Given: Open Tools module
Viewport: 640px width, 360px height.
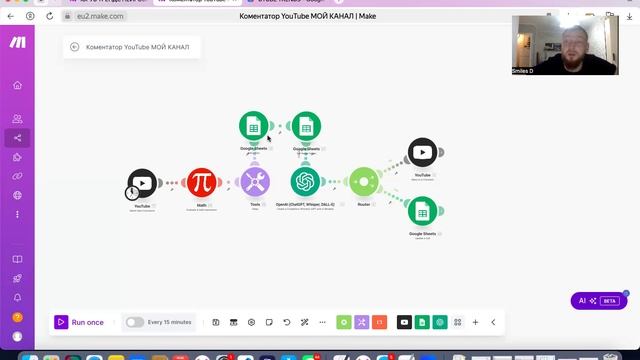Looking at the screenshot, I should point(255,182).
